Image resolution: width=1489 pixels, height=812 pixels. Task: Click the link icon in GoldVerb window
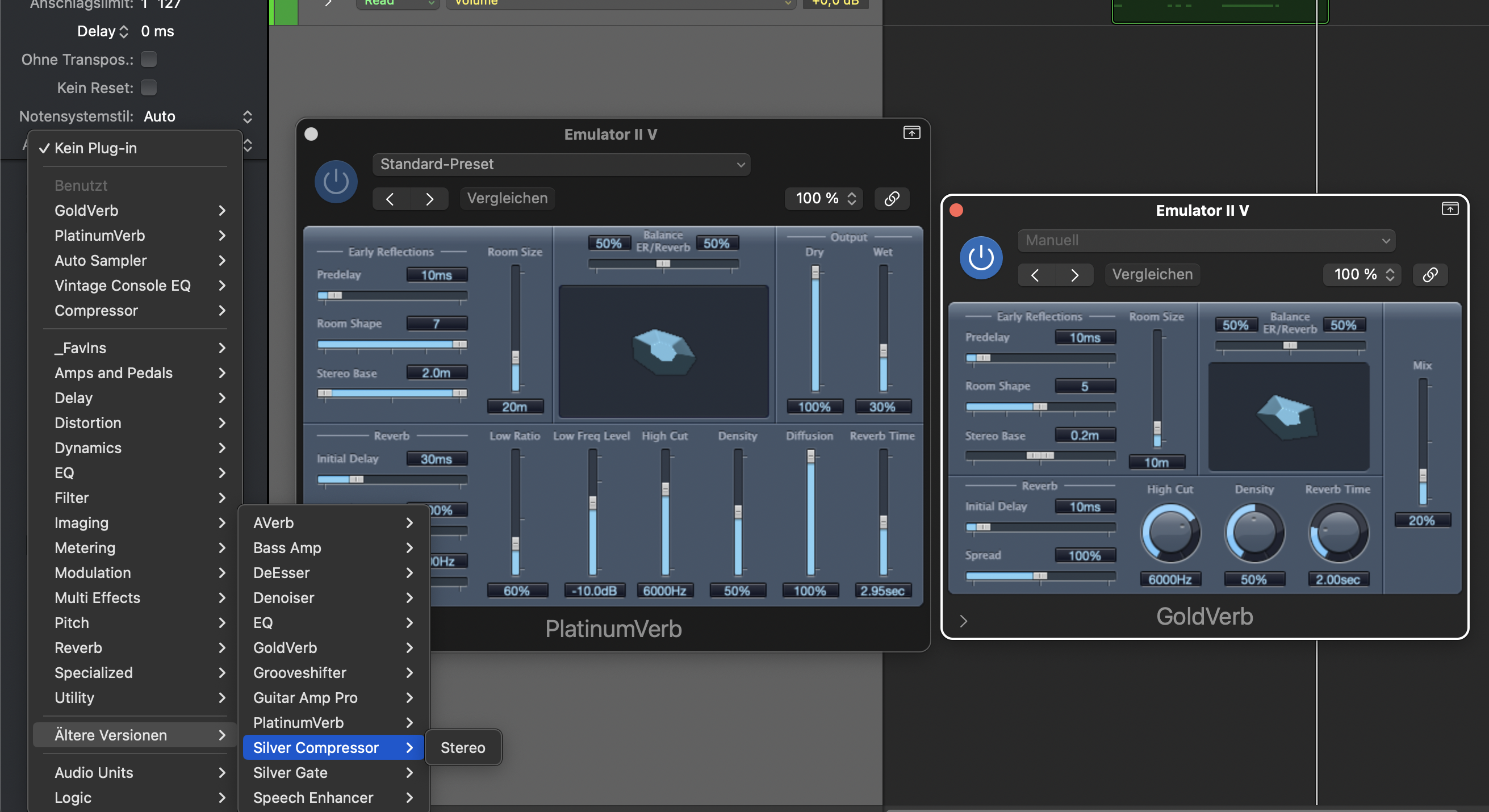tap(1429, 274)
